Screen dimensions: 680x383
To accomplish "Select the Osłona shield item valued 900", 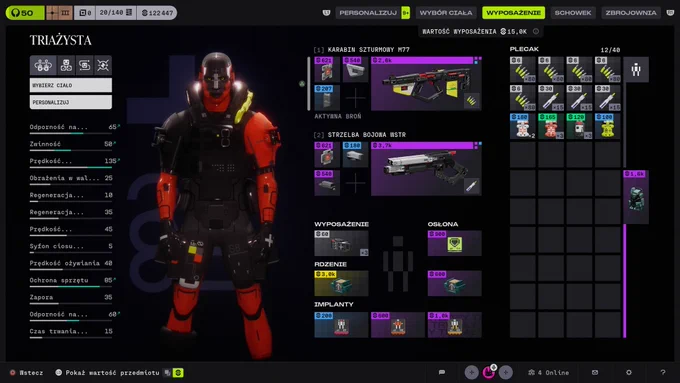I will [x=454, y=243].
